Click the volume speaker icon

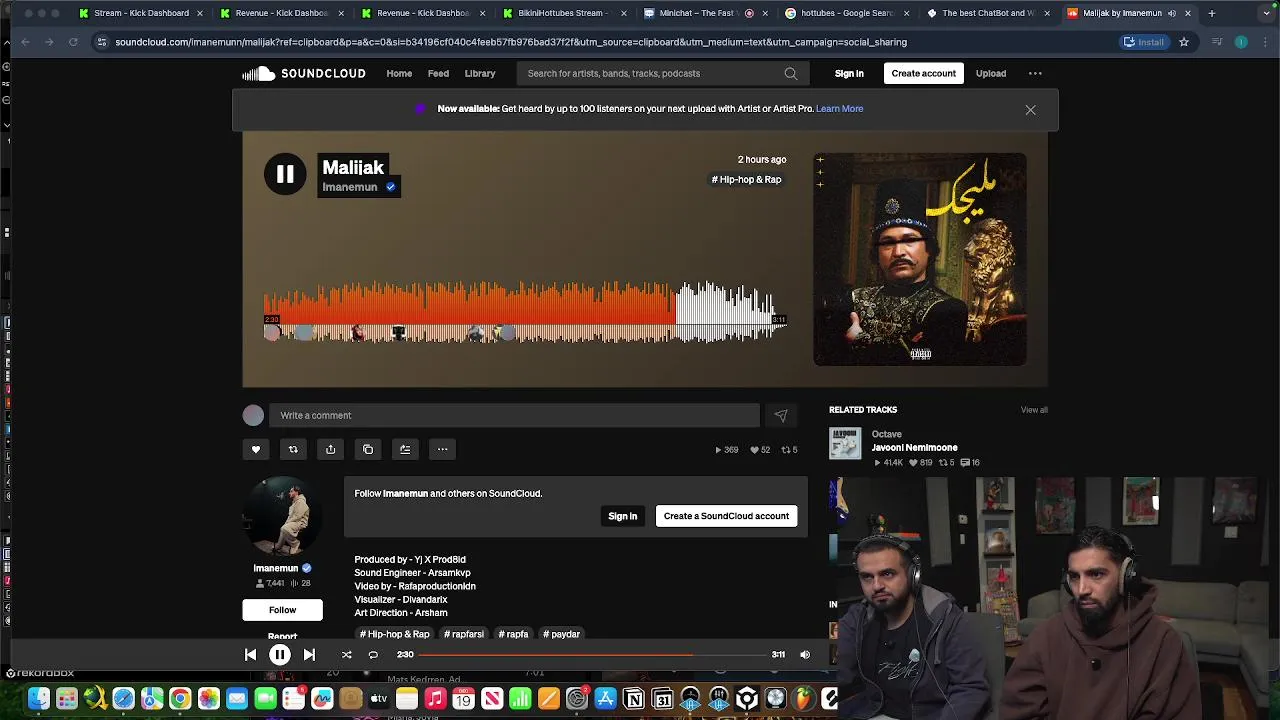tap(805, 654)
